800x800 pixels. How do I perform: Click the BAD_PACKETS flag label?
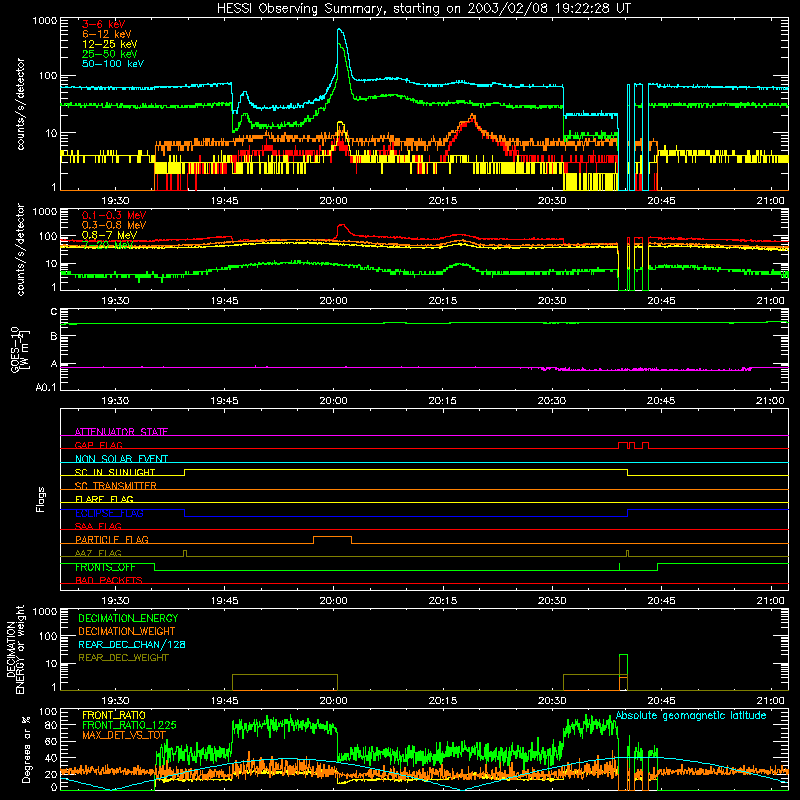click(109, 580)
